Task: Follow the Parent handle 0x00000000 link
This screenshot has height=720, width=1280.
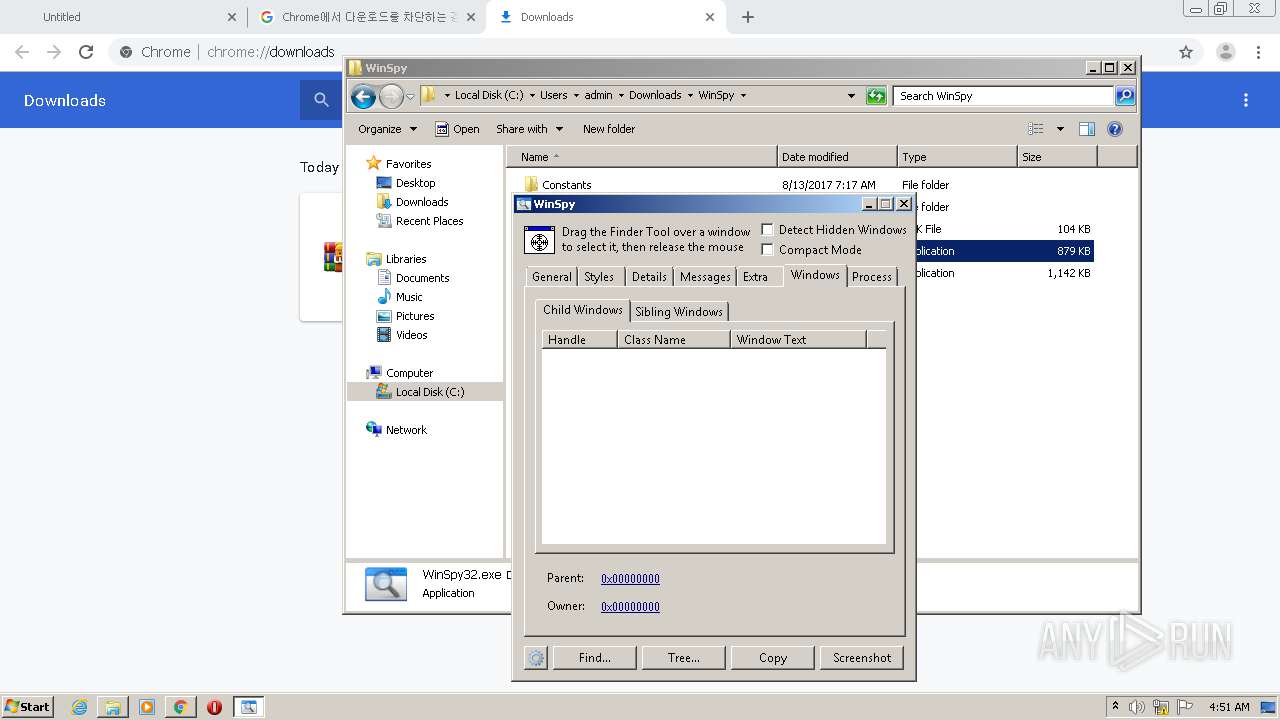Action: [x=630, y=578]
